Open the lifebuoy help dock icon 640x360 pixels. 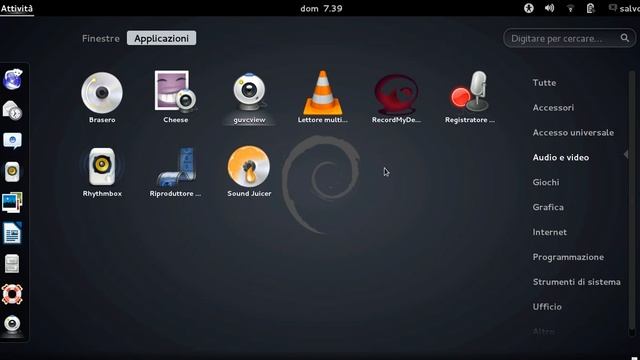click(12, 294)
